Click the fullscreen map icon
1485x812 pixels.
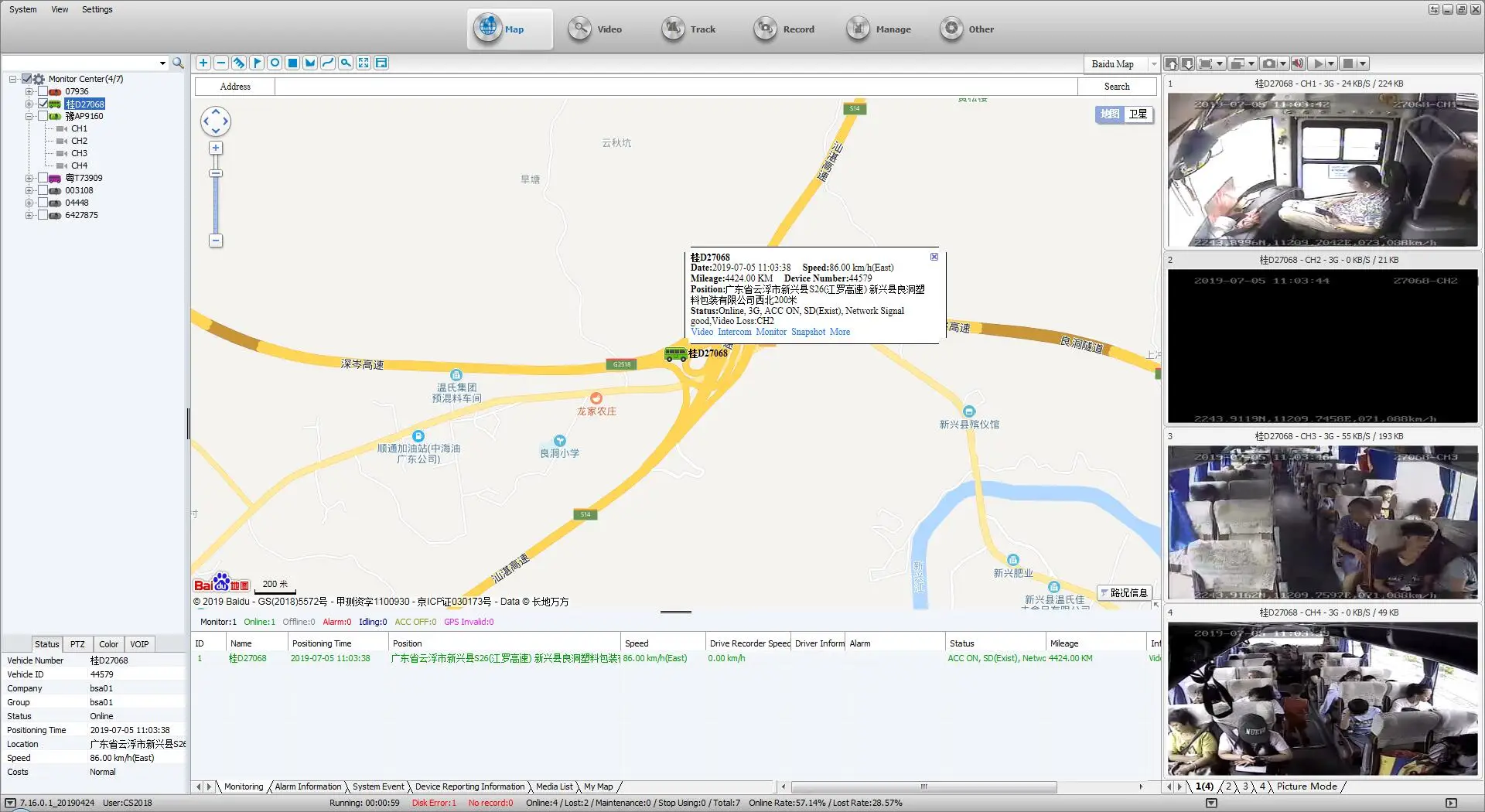364,63
